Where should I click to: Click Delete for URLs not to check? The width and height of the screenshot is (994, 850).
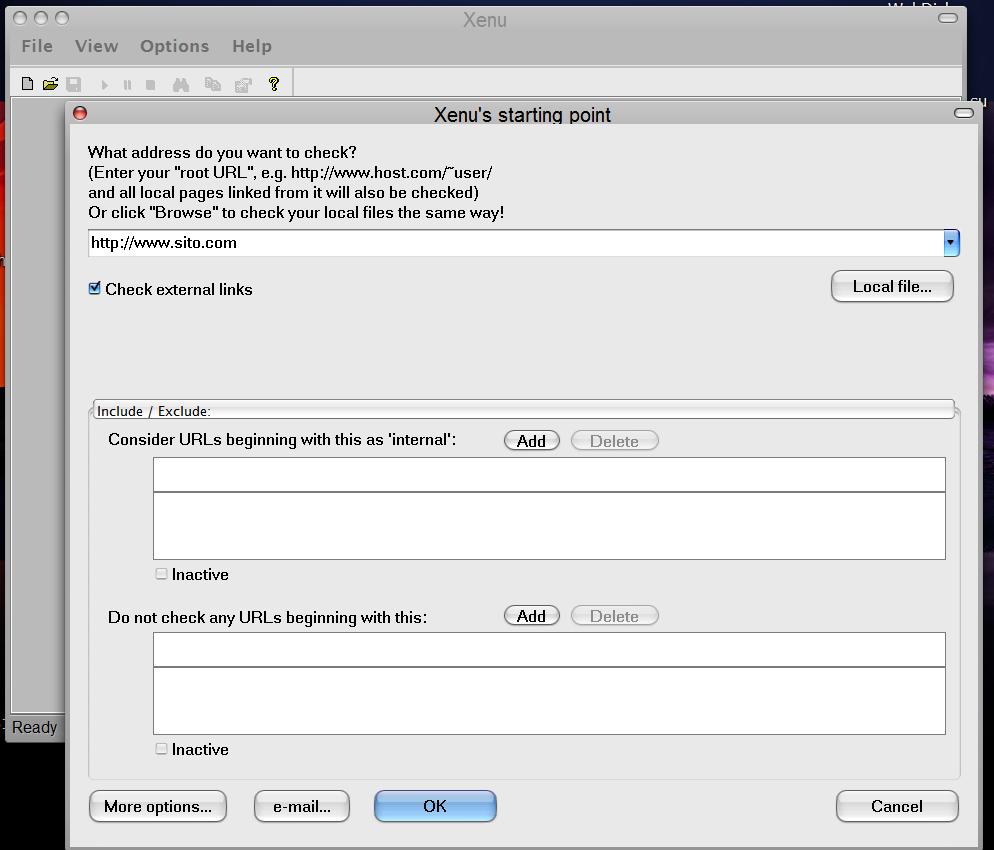(x=614, y=615)
